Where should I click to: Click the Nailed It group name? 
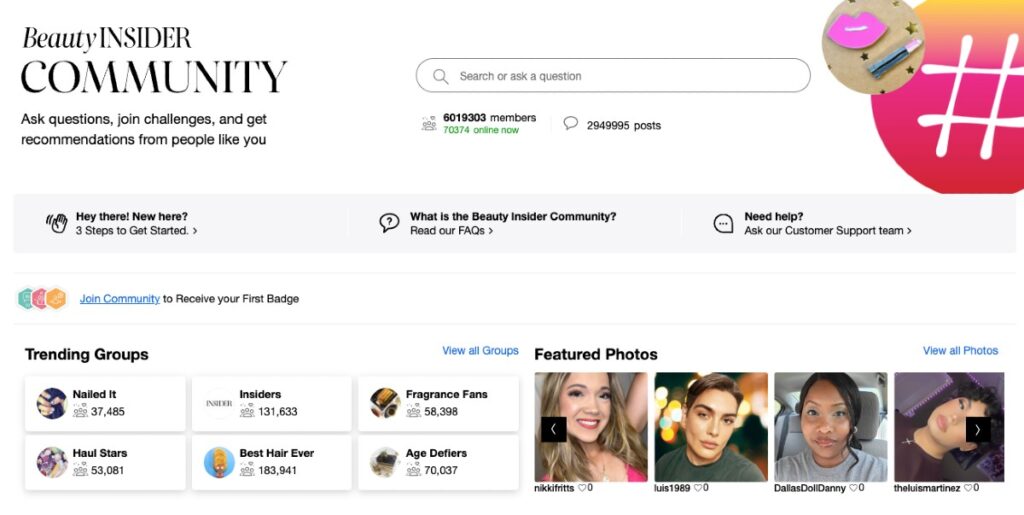[x=95, y=394]
